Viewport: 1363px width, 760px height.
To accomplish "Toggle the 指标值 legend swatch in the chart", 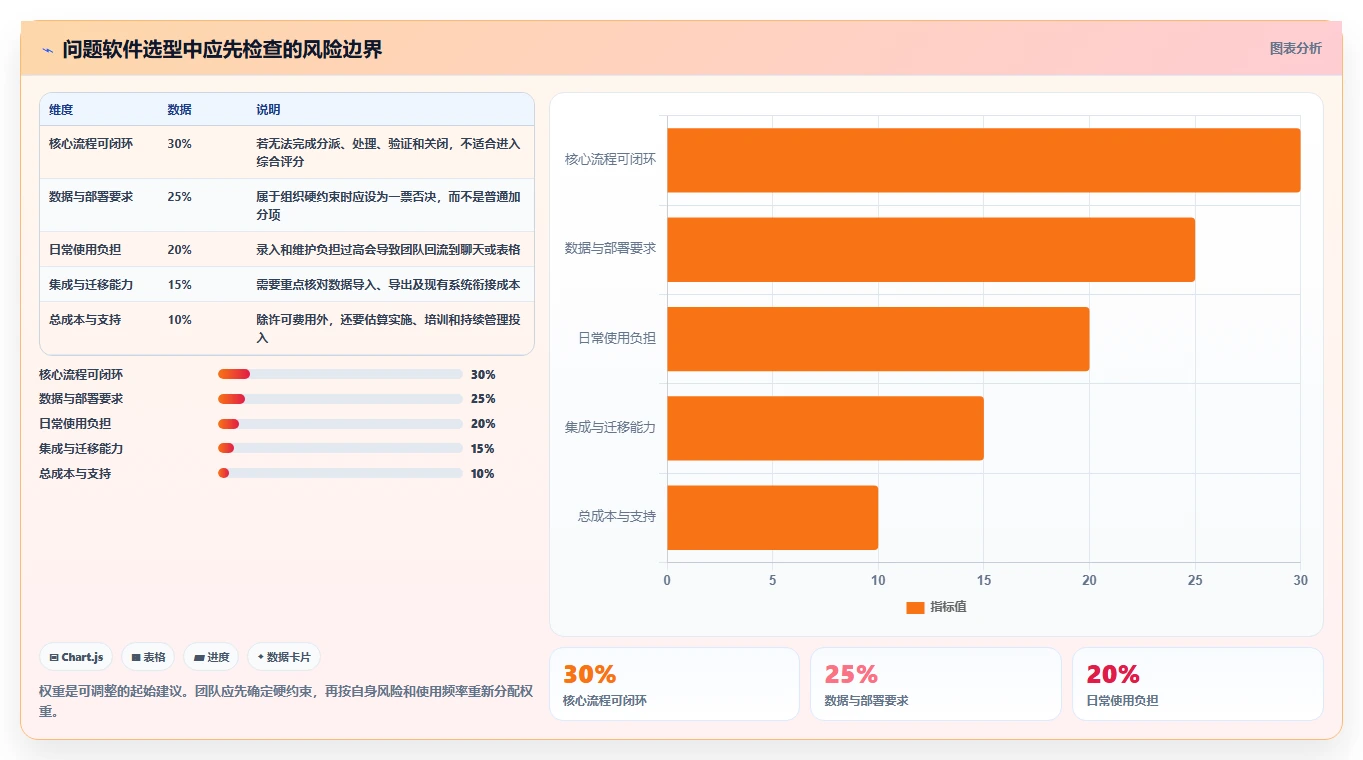I will (x=915, y=607).
